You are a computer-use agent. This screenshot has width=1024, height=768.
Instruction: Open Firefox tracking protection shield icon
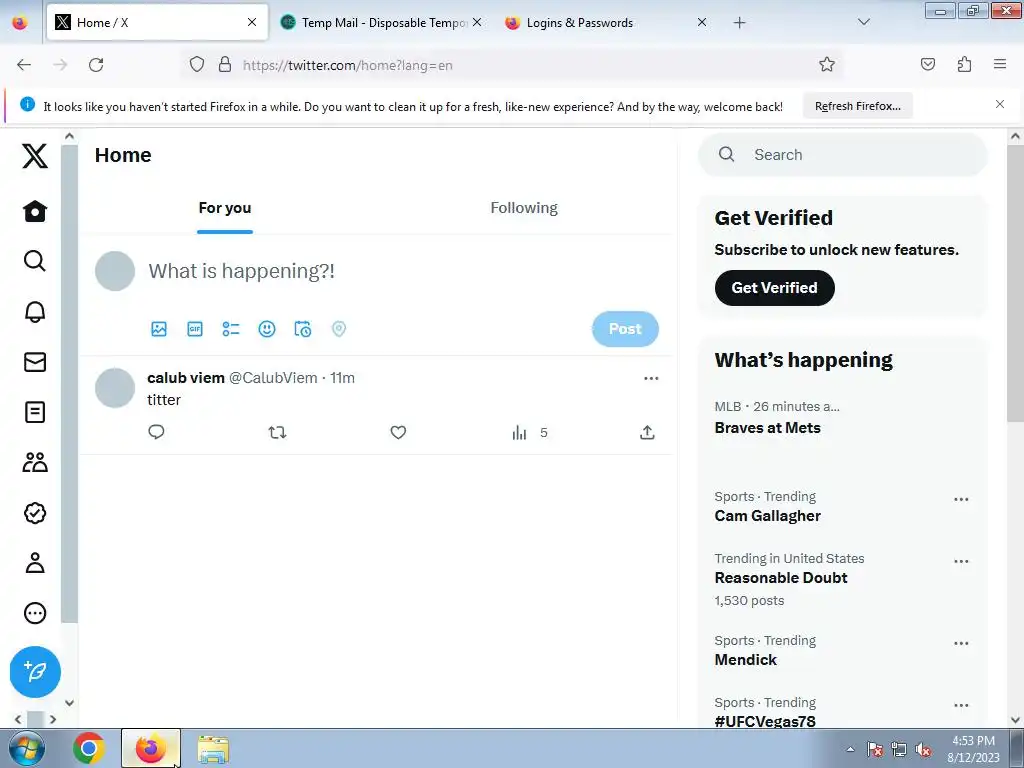pos(197,64)
